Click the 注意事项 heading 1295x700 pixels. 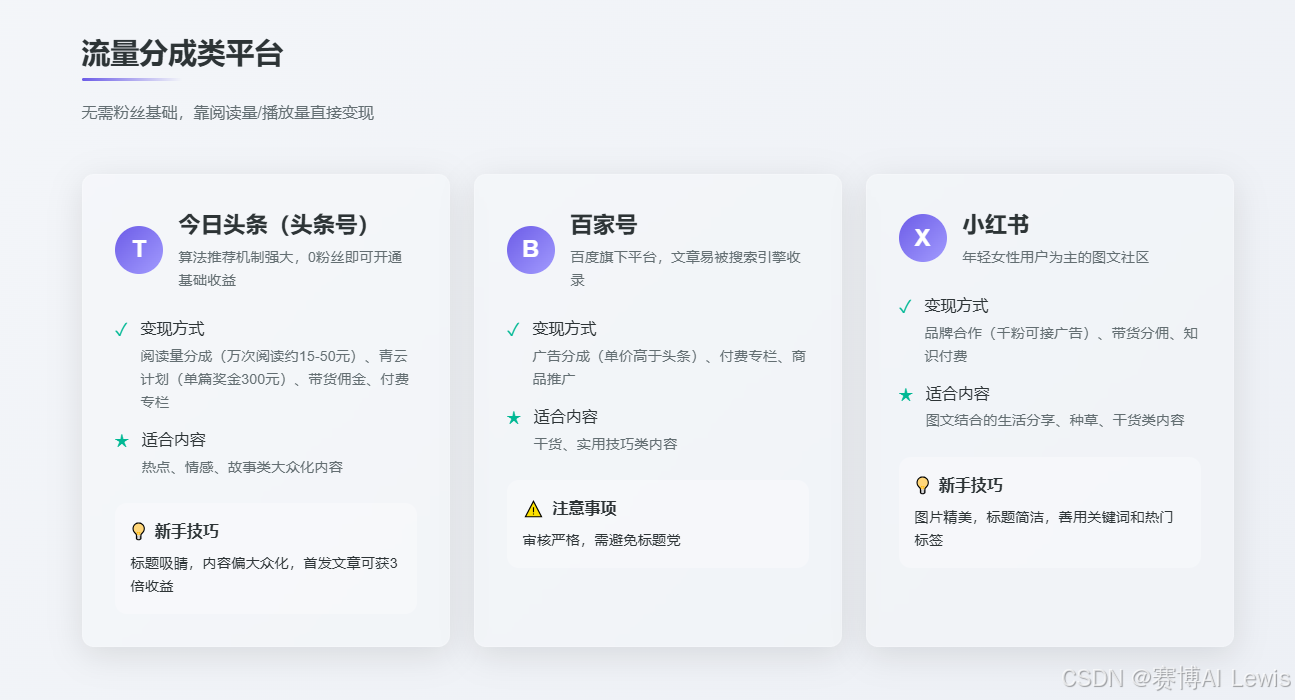tap(585, 509)
